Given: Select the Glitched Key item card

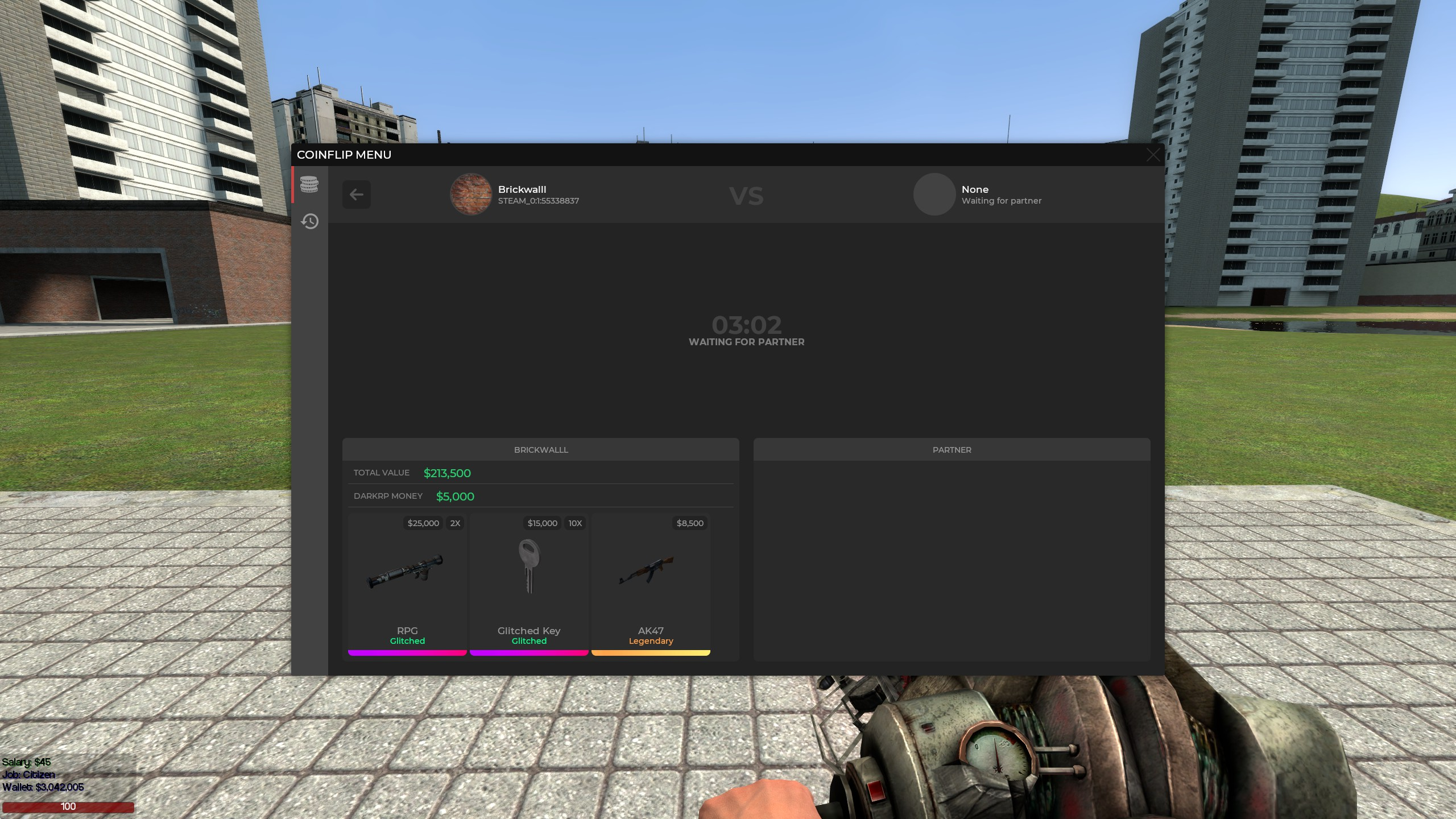Looking at the screenshot, I should (x=529, y=584).
